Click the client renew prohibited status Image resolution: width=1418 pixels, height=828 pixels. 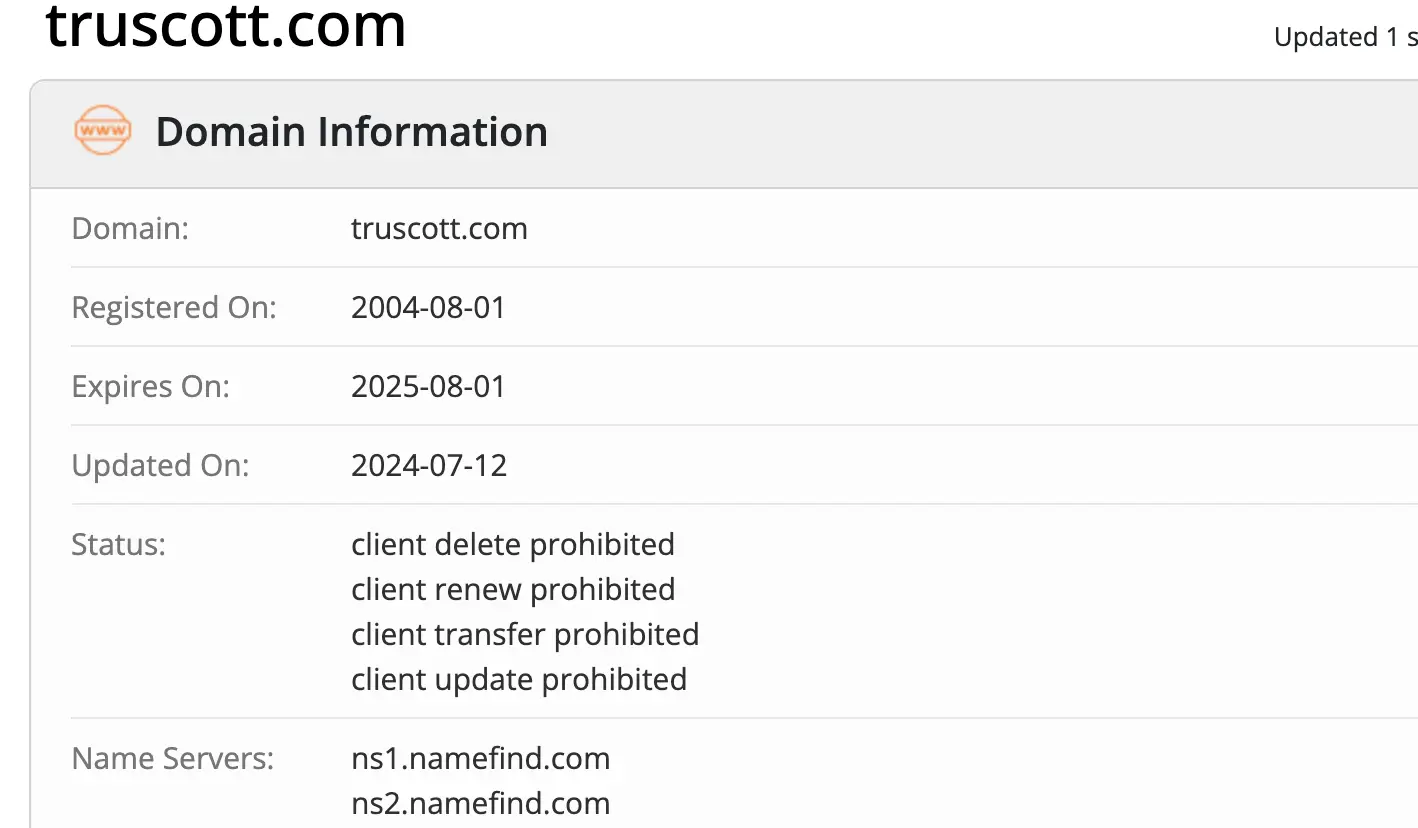click(x=512, y=589)
